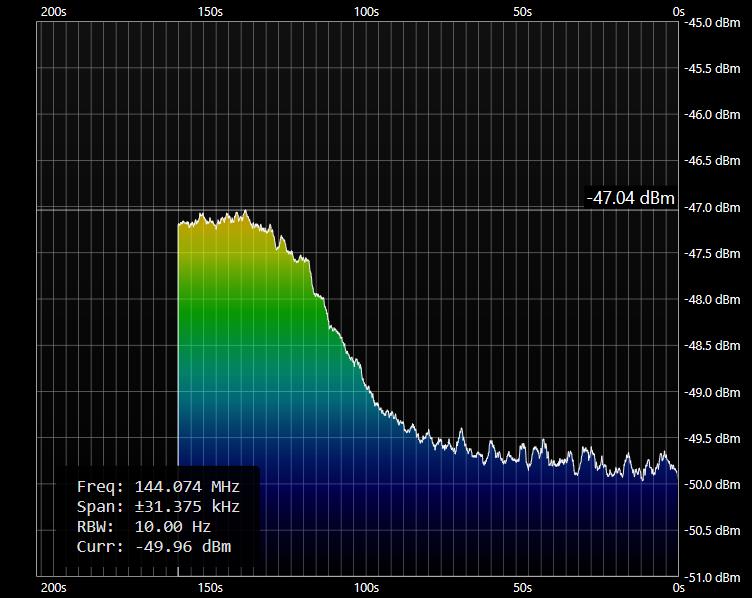752x598 pixels.
Task: Click the bottom 150s time label
Action: (210, 588)
